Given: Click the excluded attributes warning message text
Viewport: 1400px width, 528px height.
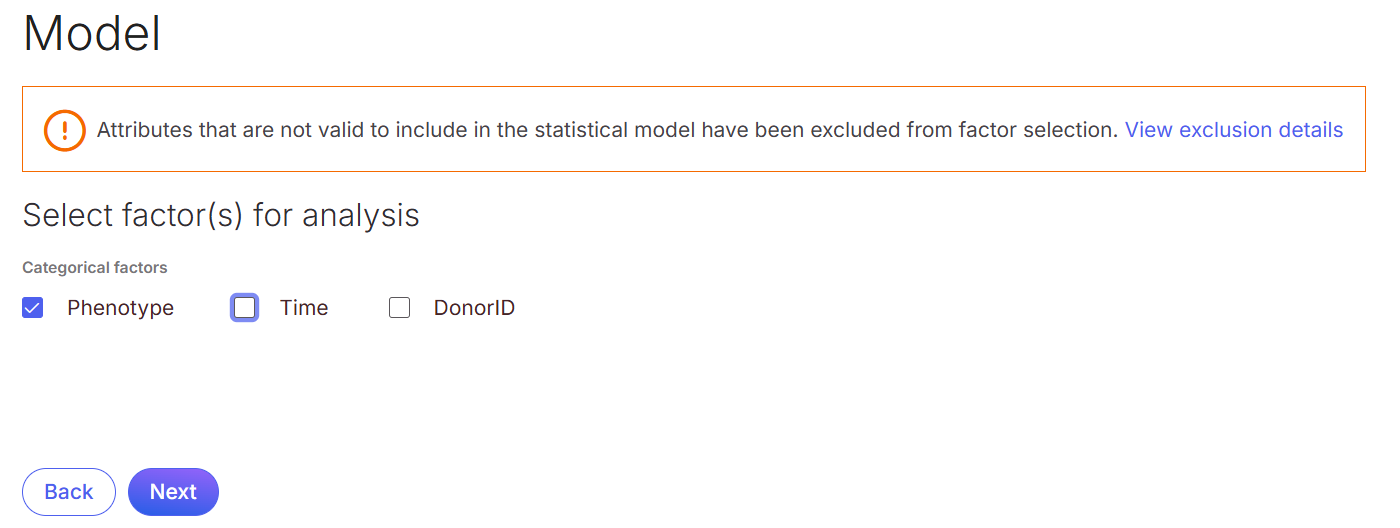Looking at the screenshot, I should 607,130.
